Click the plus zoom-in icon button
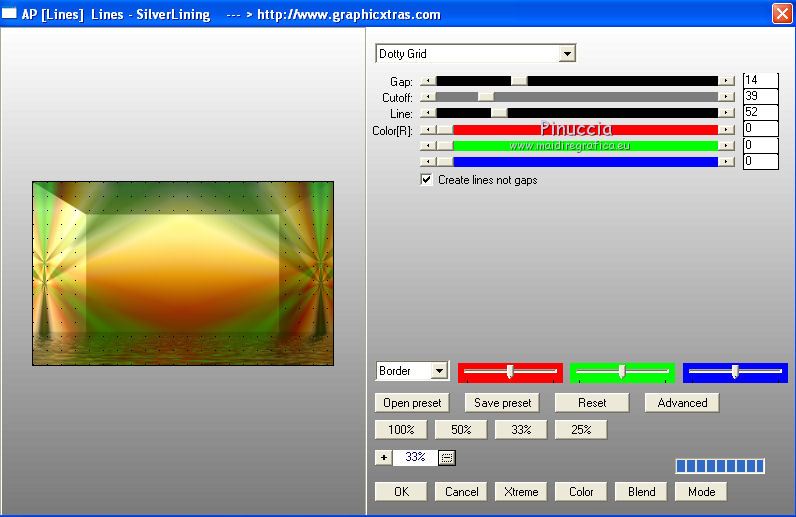Screen dimensions: 796x517 tap(384, 458)
